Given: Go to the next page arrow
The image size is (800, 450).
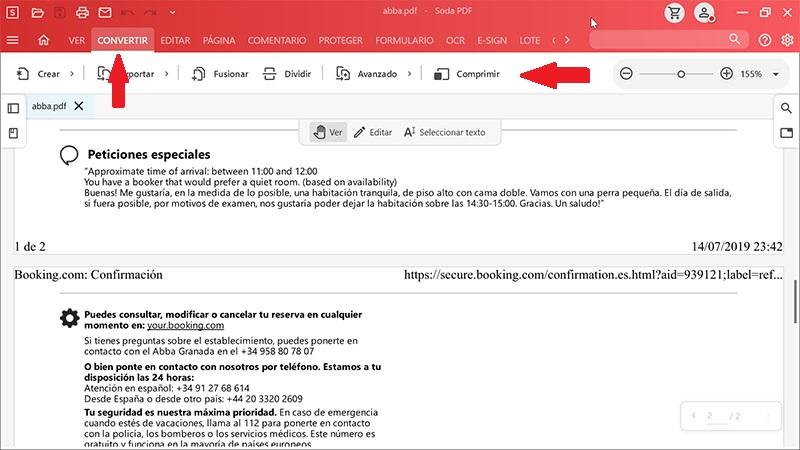Looking at the screenshot, I should (768, 416).
